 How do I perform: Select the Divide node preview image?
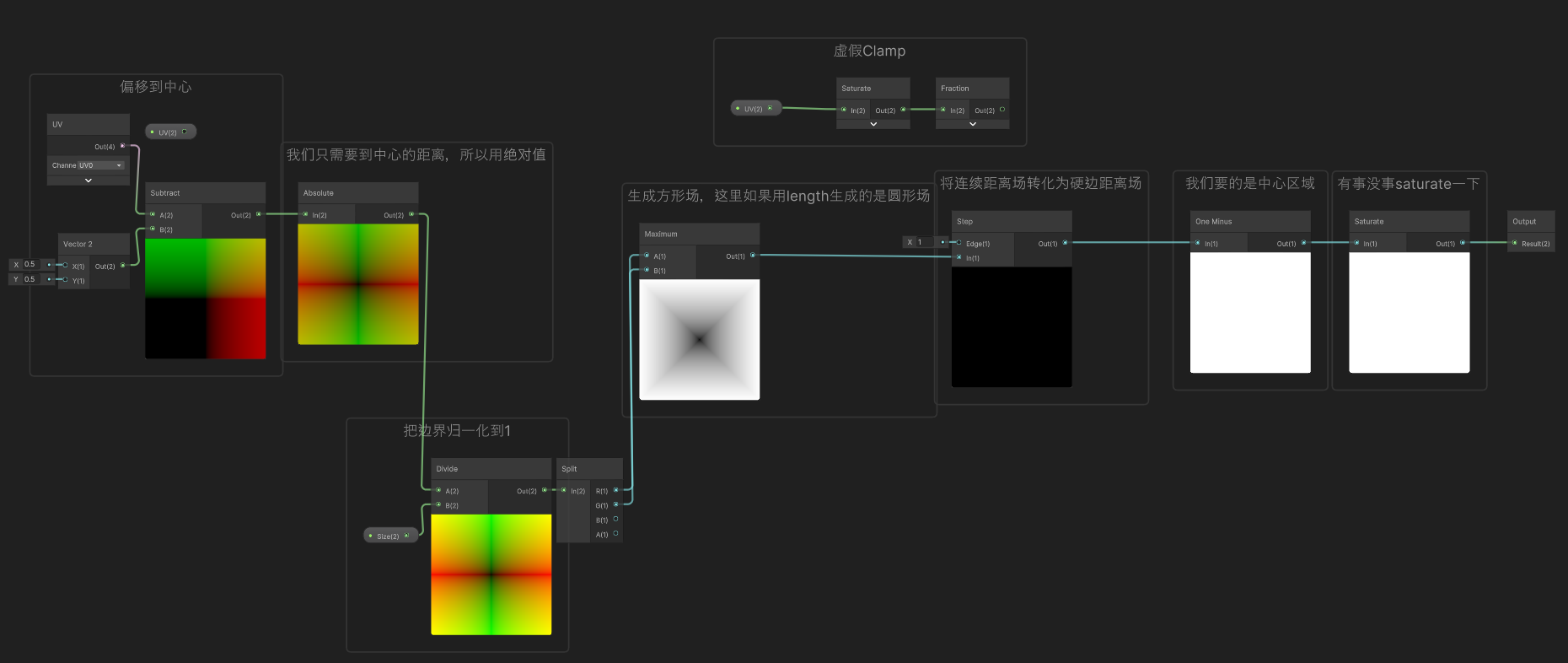tap(491, 574)
